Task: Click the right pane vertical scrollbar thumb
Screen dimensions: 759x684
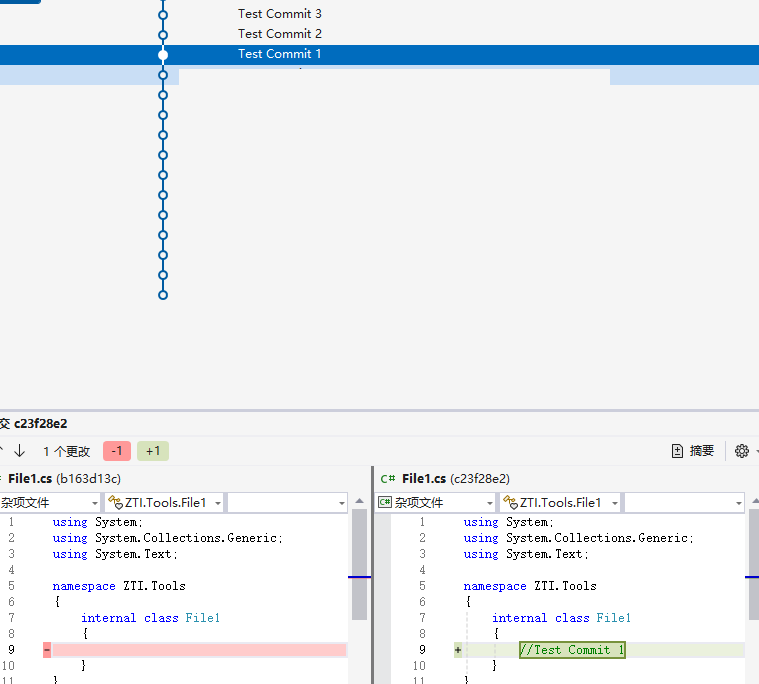Action: coord(754,564)
